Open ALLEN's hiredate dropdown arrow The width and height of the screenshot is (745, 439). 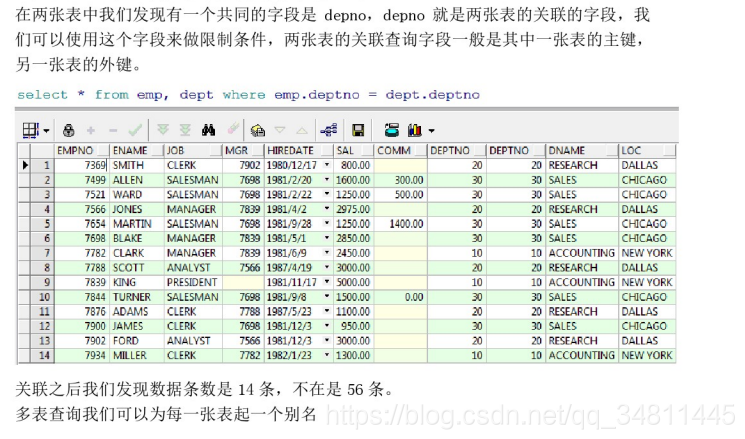tap(327, 180)
